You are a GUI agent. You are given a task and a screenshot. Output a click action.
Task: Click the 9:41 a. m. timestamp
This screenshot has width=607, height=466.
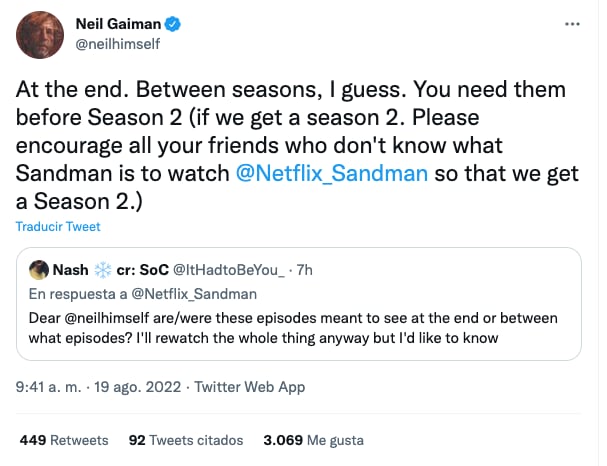coord(50,386)
